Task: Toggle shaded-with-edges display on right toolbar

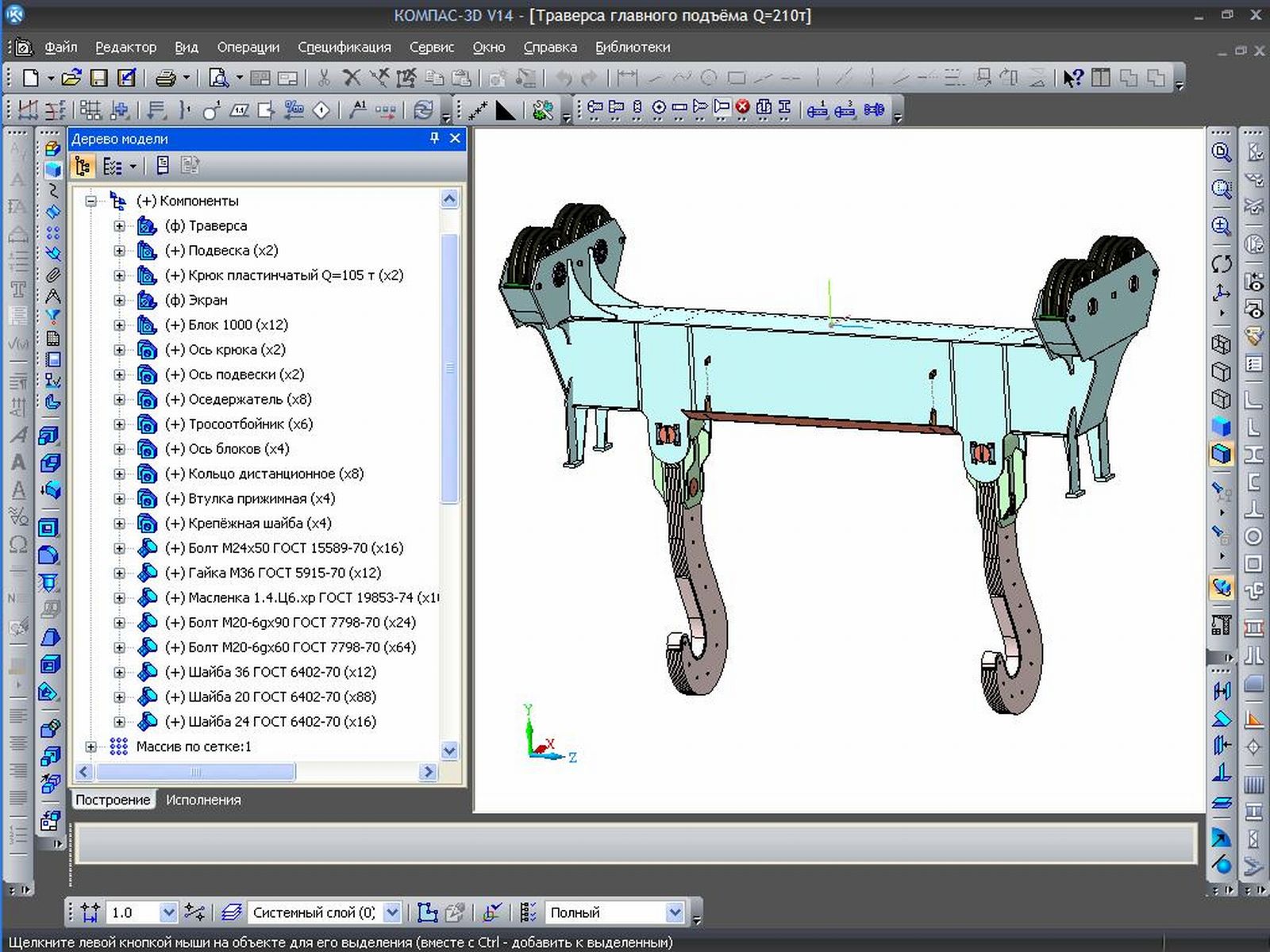Action: [1221, 454]
